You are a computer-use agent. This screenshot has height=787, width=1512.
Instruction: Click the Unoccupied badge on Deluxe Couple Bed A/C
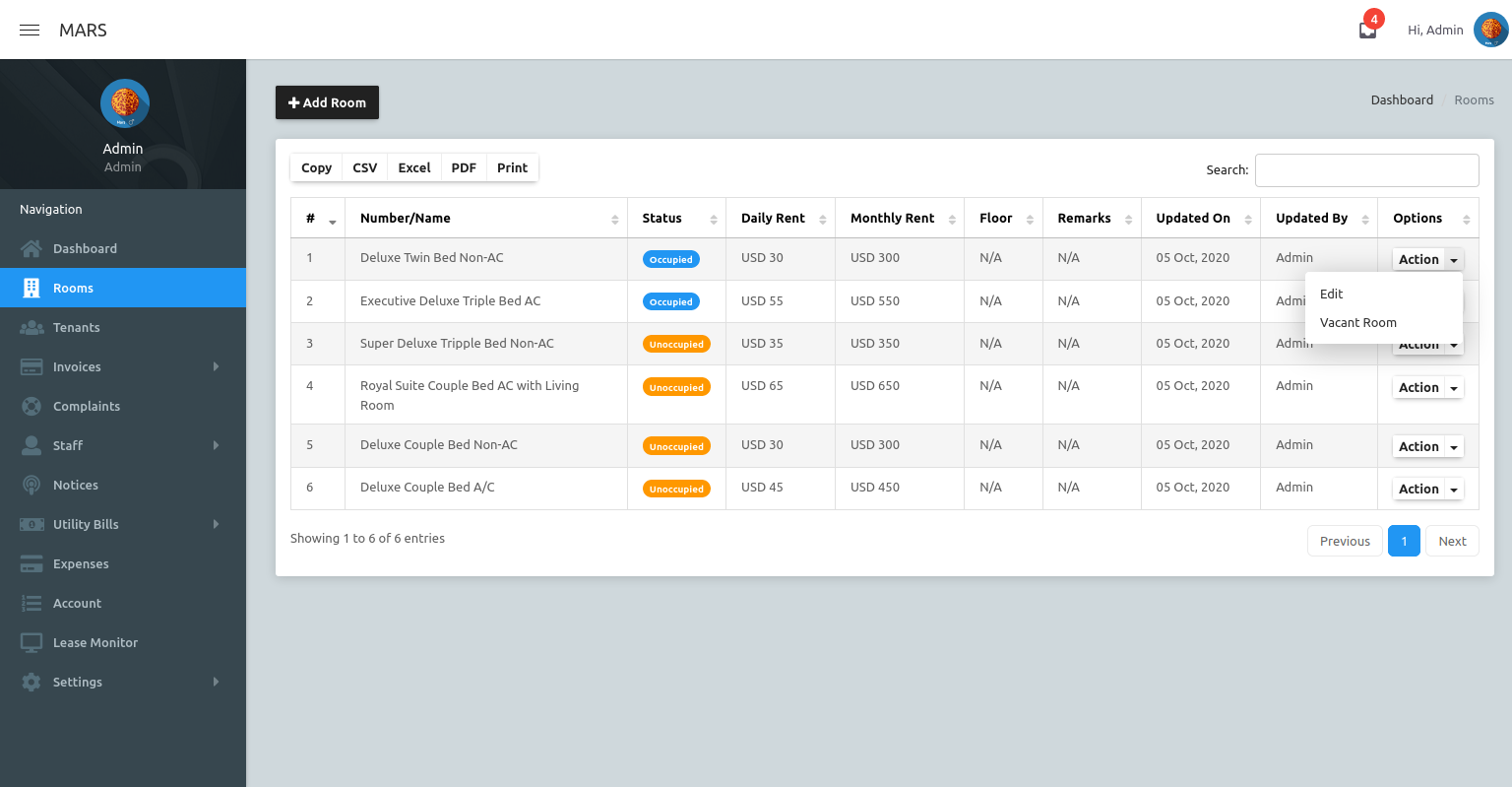click(676, 489)
